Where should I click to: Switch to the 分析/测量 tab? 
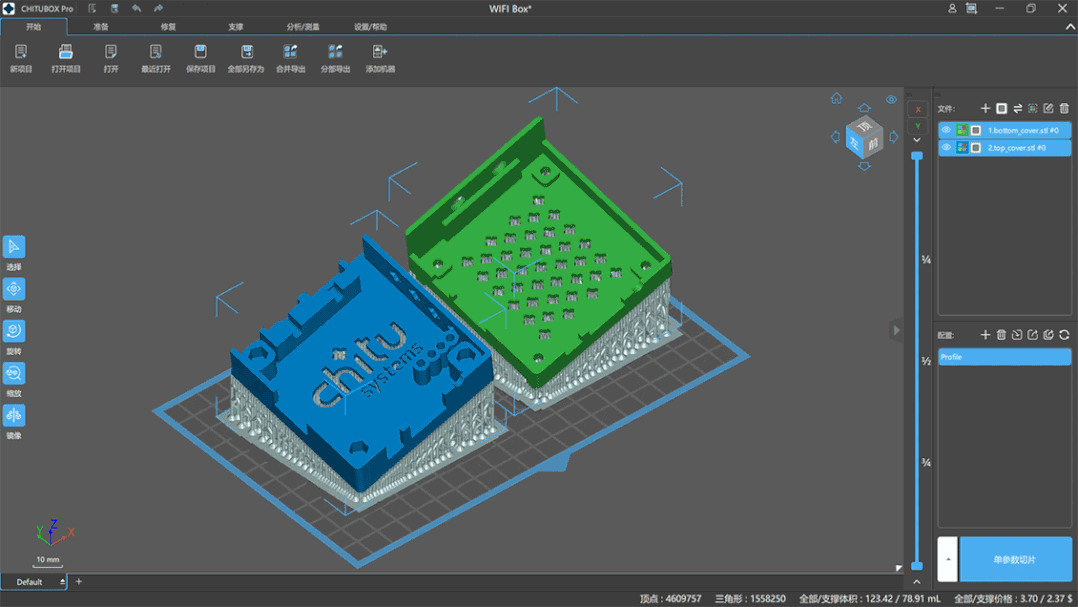click(x=303, y=27)
